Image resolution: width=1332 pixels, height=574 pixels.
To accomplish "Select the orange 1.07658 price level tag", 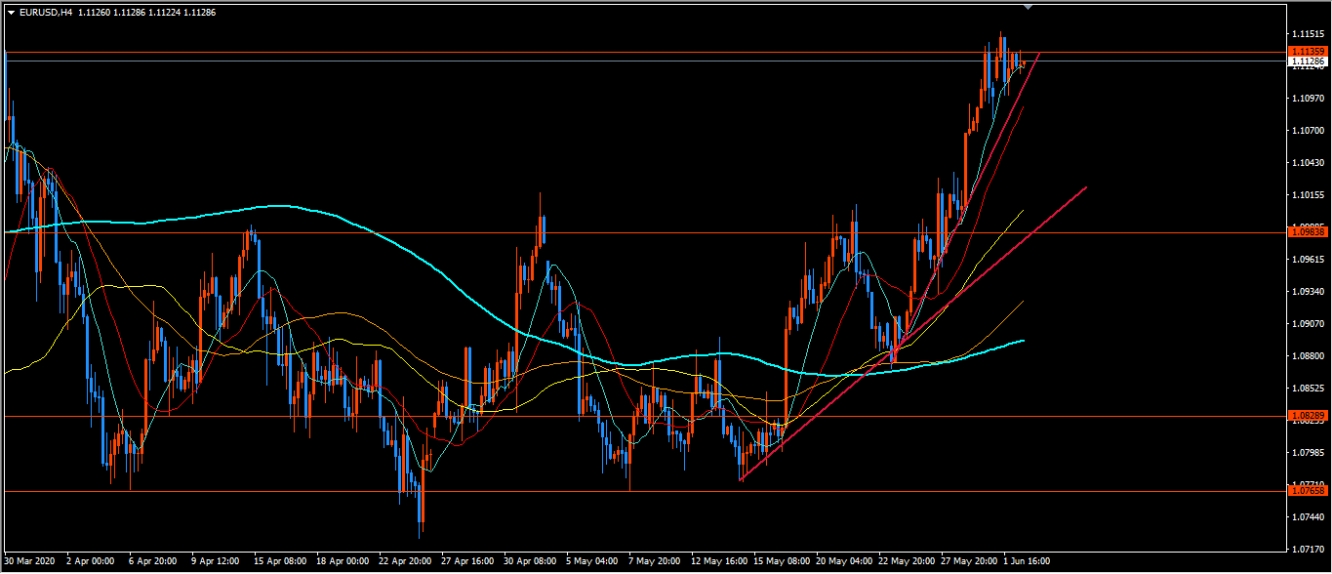I will 1308,491.
